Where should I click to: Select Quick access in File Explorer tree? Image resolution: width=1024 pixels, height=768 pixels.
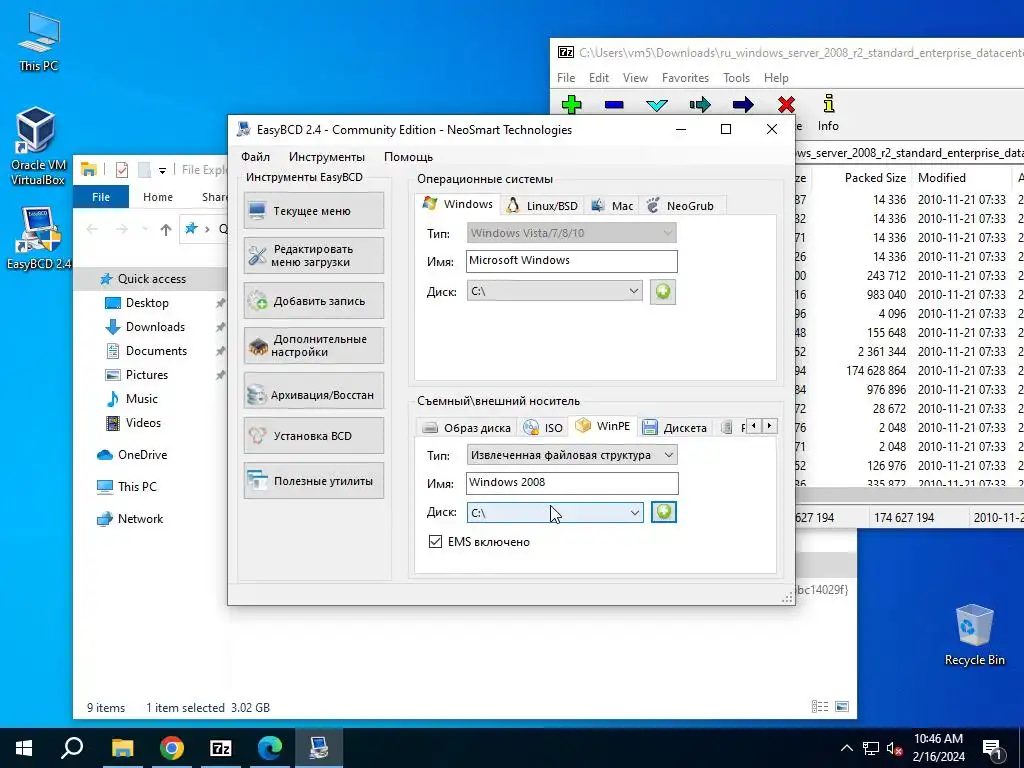tap(152, 279)
